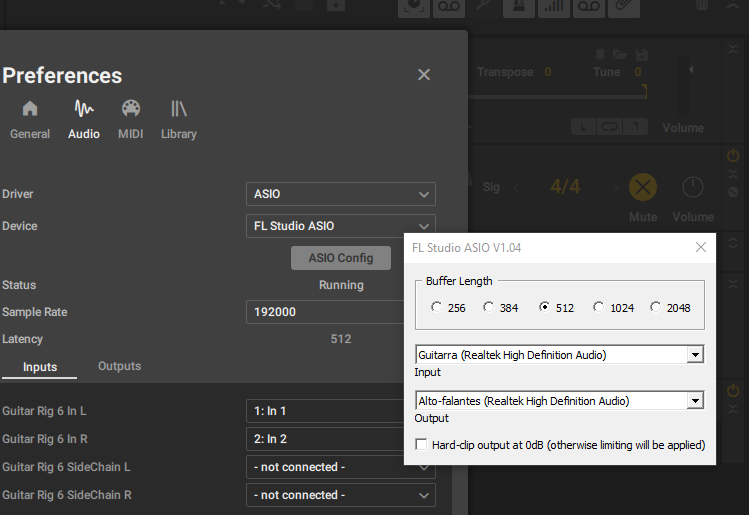
Task: Open the Library preferences tab
Action: (179, 120)
